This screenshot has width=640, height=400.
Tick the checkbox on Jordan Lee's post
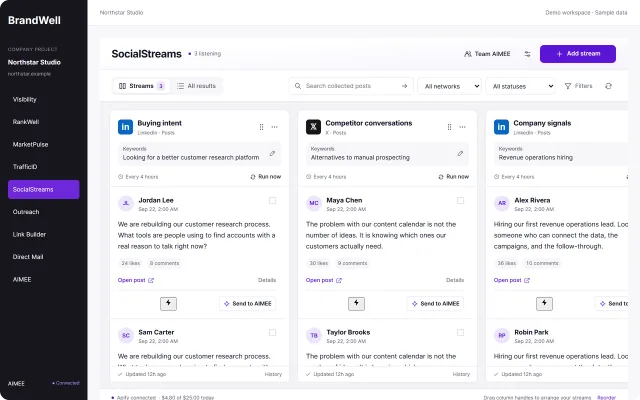point(272,200)
